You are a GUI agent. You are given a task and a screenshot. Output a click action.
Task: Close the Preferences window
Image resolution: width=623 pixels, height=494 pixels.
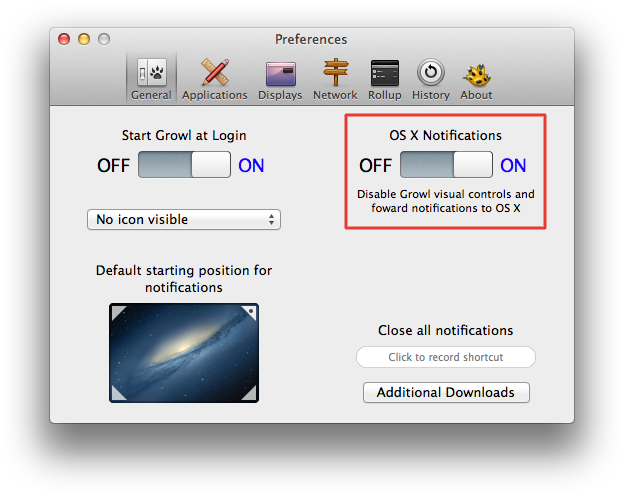[x=64, y=39]
